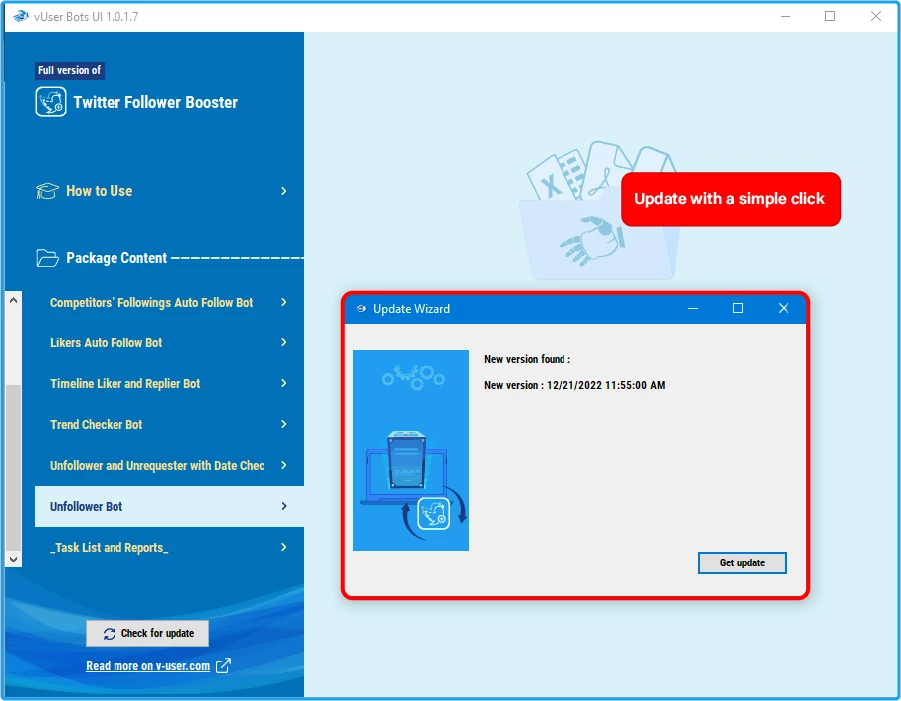Image resolution: width=901 pixels, height=701 pixels.
Task: Minimize the Update Wizard dialog
Action: [x=693, y=309]
